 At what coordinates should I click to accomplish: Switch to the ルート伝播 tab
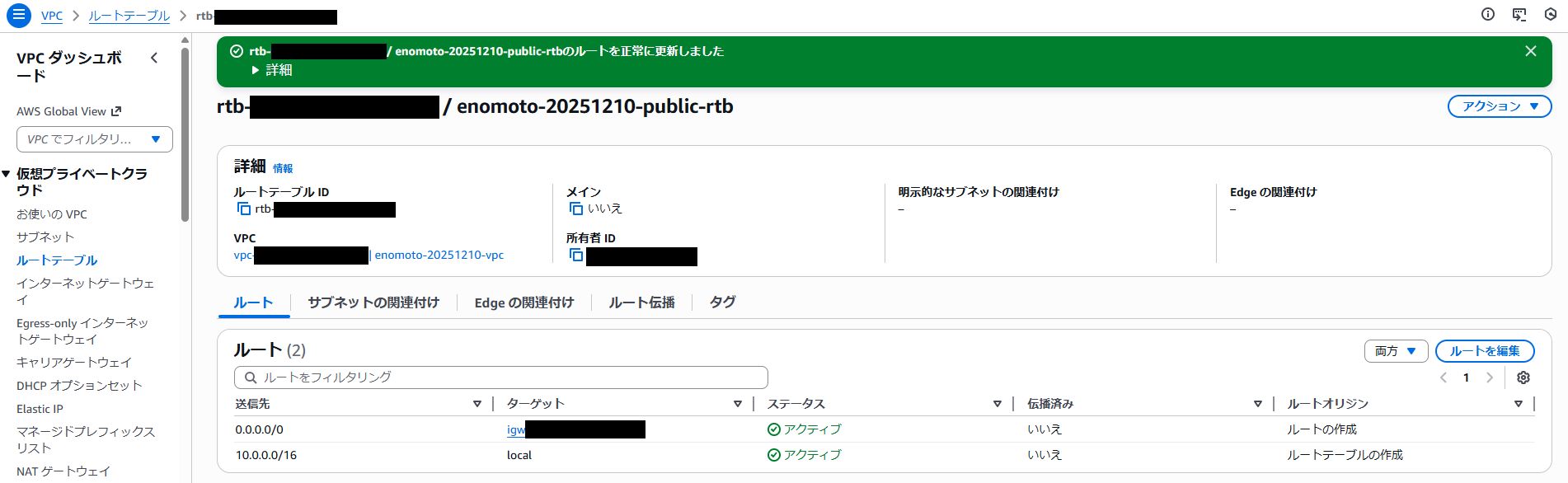coord(641,302)
